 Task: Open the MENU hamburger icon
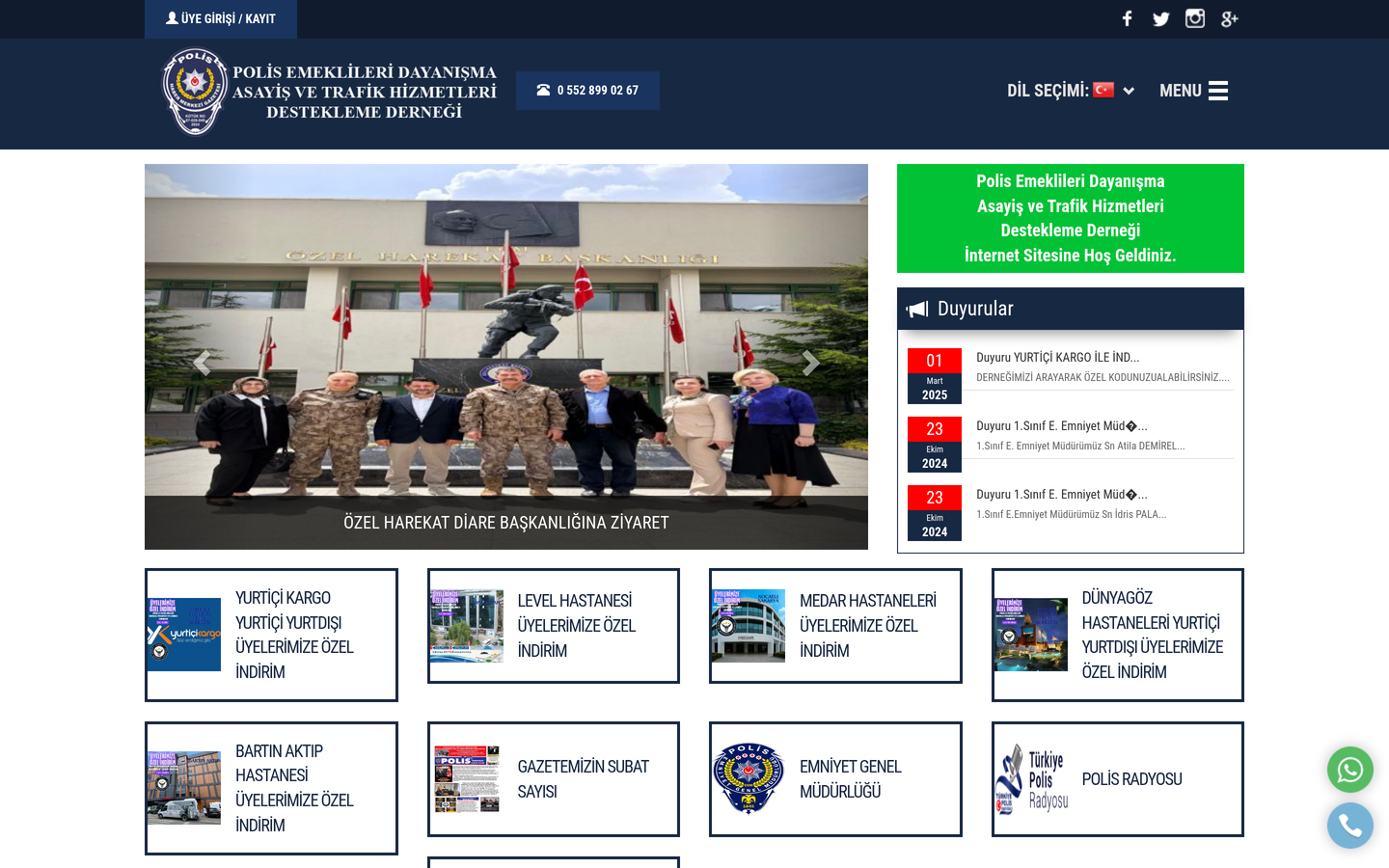click(x=1218, y=91)
